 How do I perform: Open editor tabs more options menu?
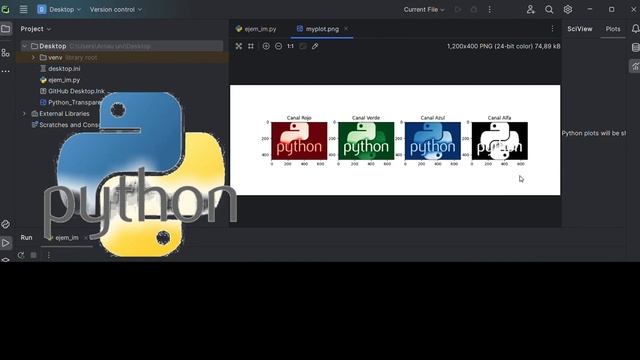[x=552, y=29]
